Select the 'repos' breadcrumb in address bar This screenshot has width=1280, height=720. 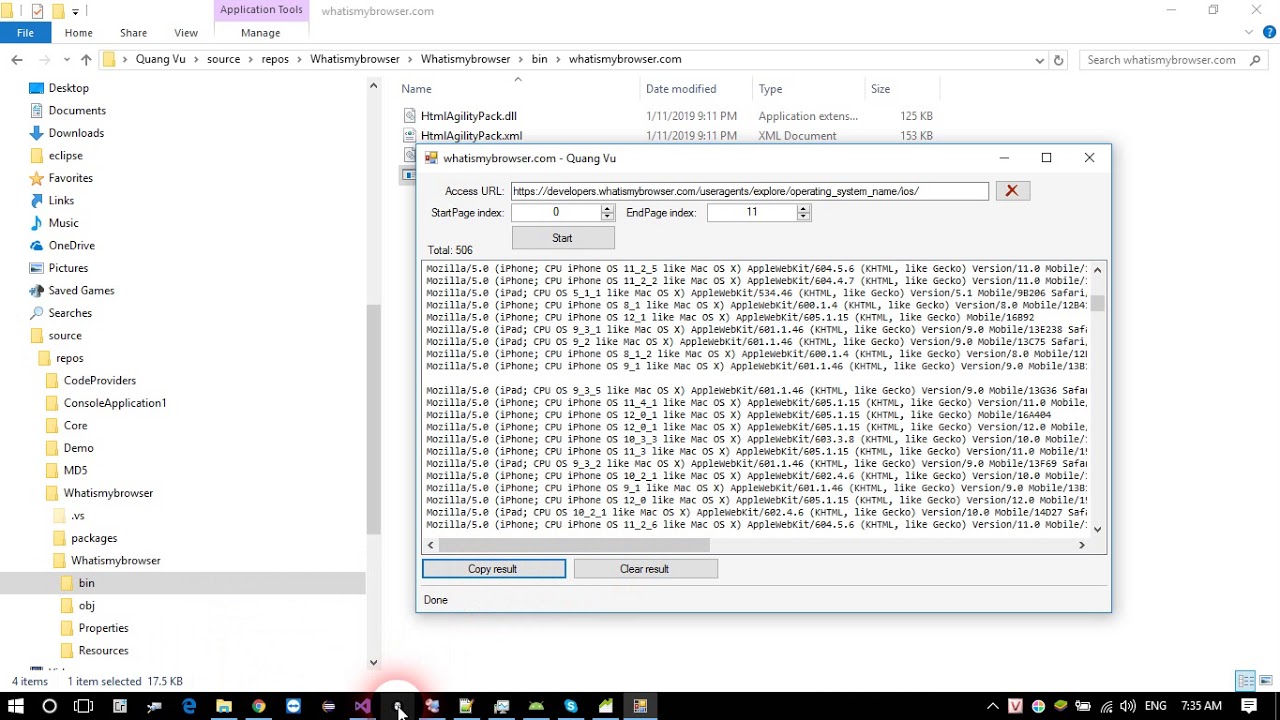[275, 60]
